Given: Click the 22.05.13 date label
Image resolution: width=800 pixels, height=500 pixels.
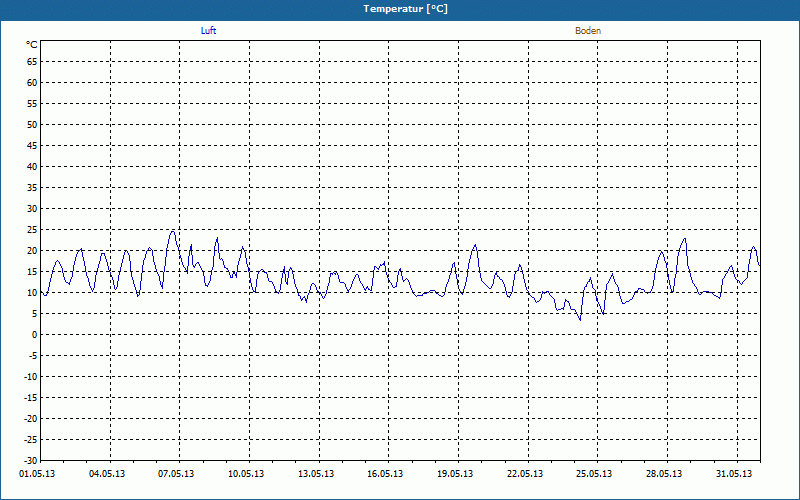Looking at the screenshot, I should pos(525,474).
